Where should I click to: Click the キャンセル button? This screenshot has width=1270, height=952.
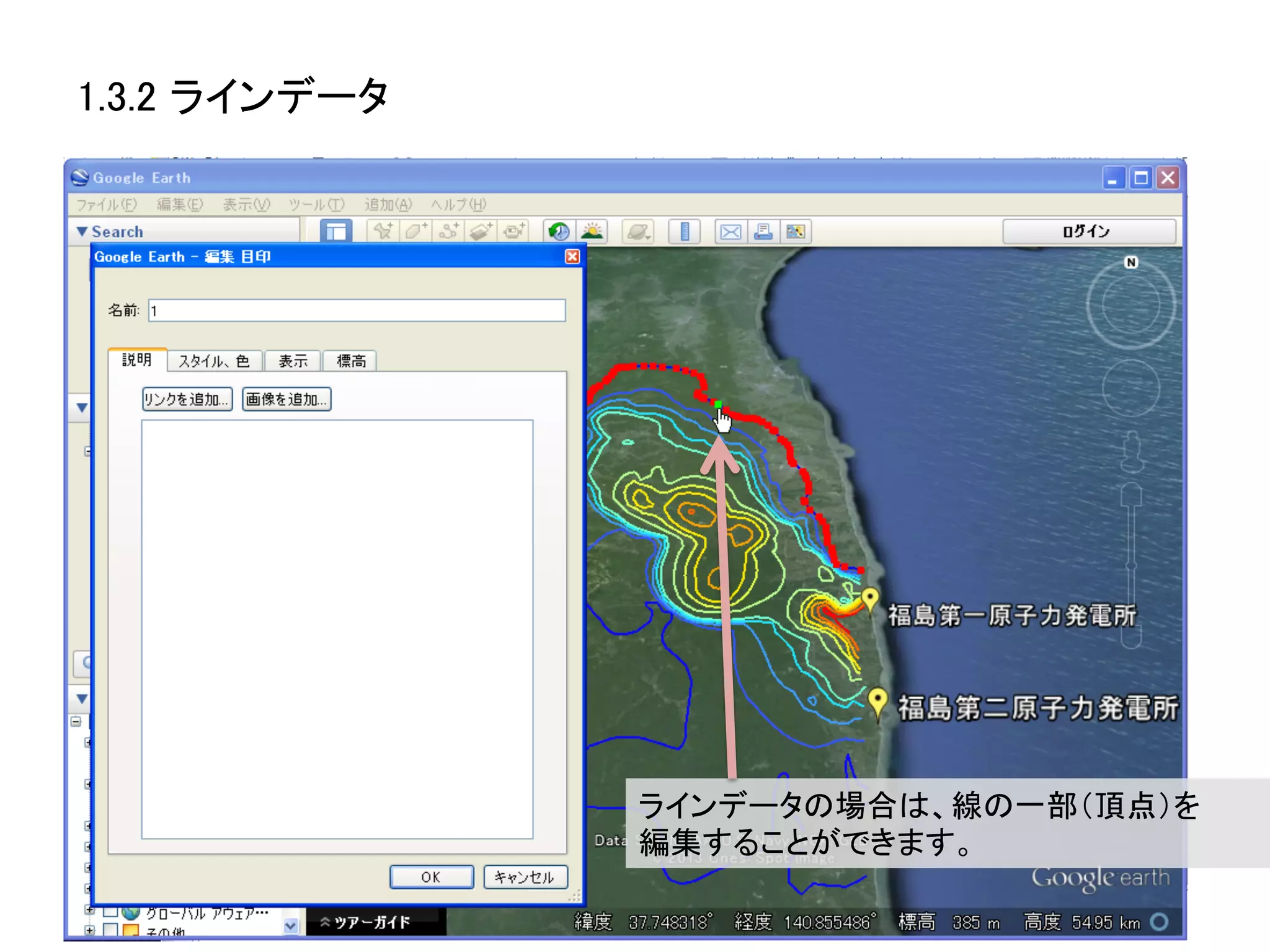coord(525,877)
